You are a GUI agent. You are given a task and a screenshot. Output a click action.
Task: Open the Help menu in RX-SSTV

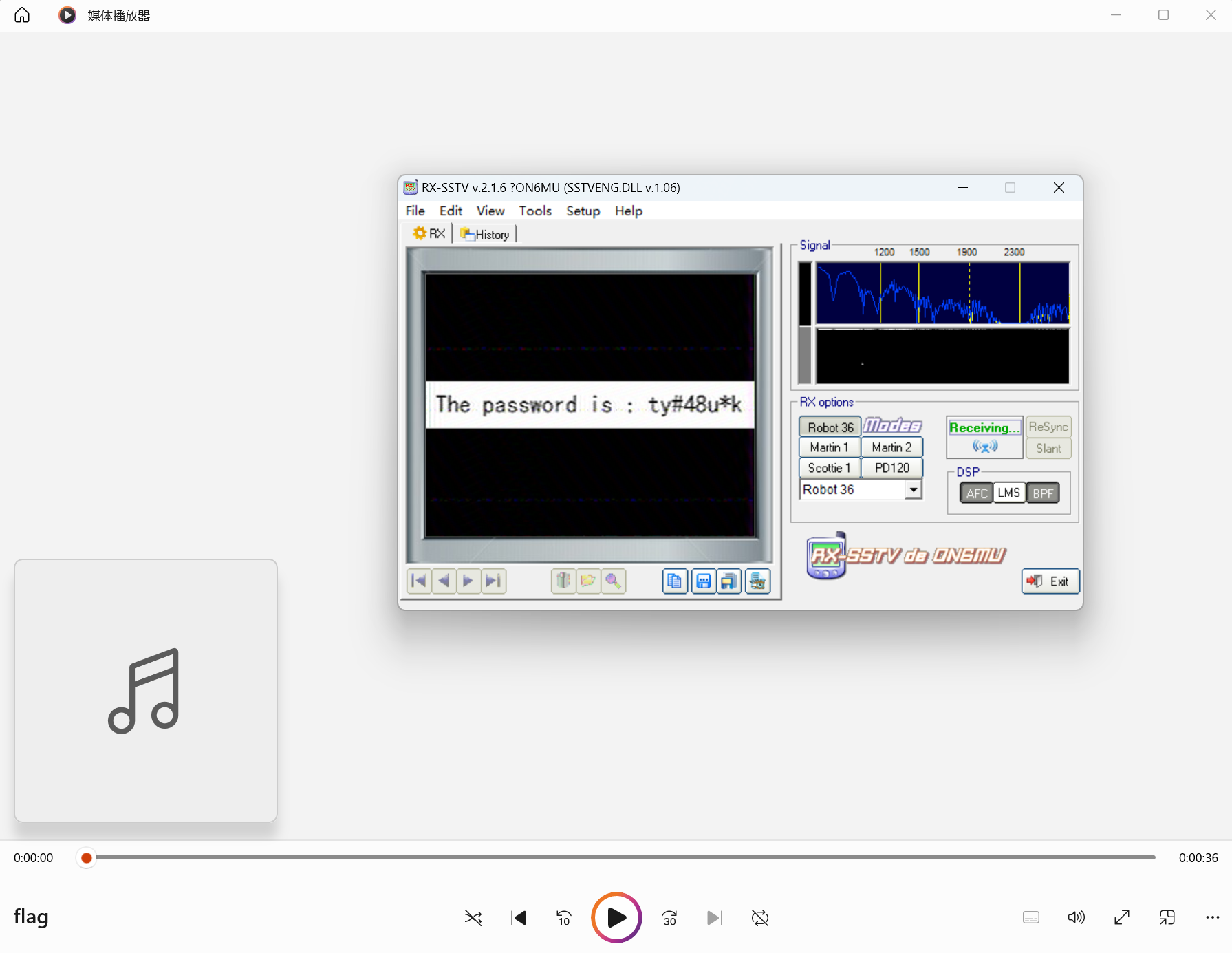click(x=628, y=211)
